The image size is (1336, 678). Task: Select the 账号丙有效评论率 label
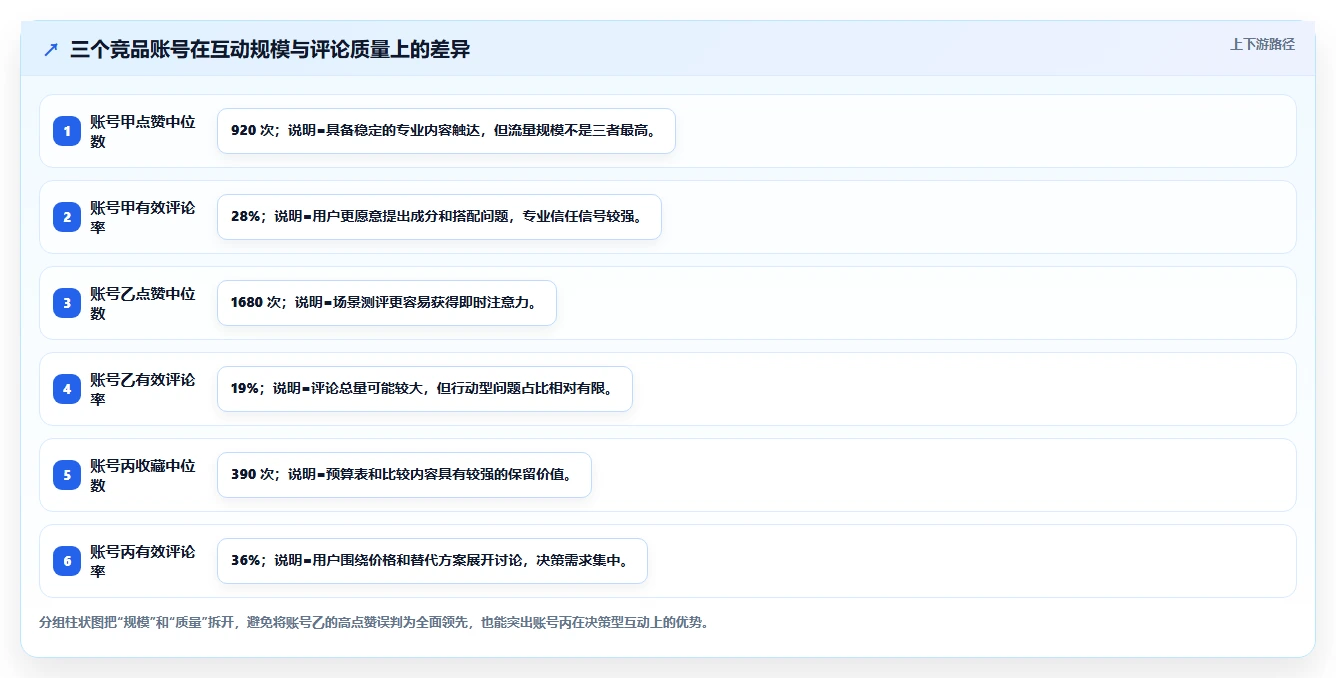143,561
